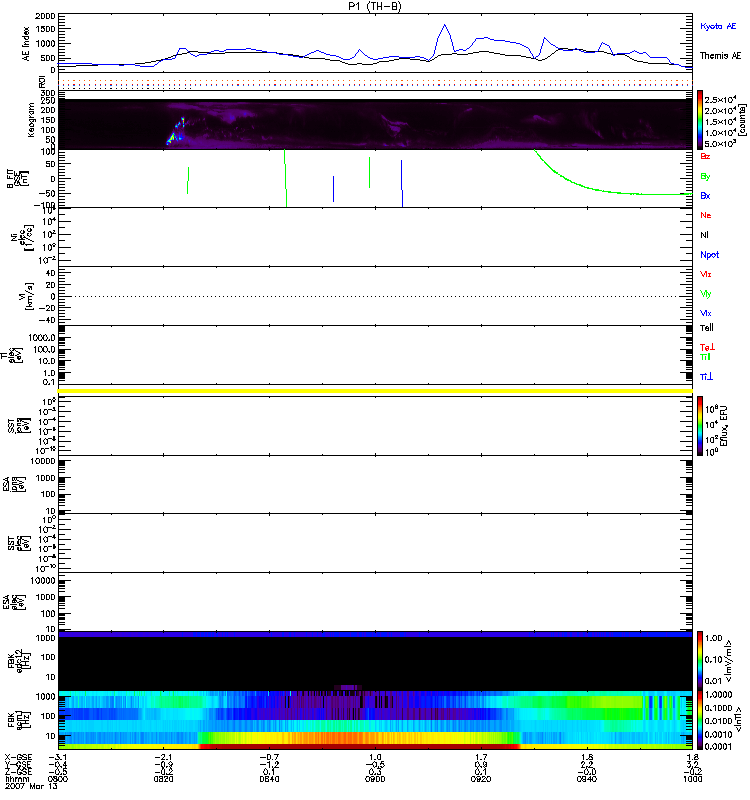This screenshot has height=800, width=750.
Task: Click the blue band atop the FBK edc12 panel
Action: tap(375, 634)
